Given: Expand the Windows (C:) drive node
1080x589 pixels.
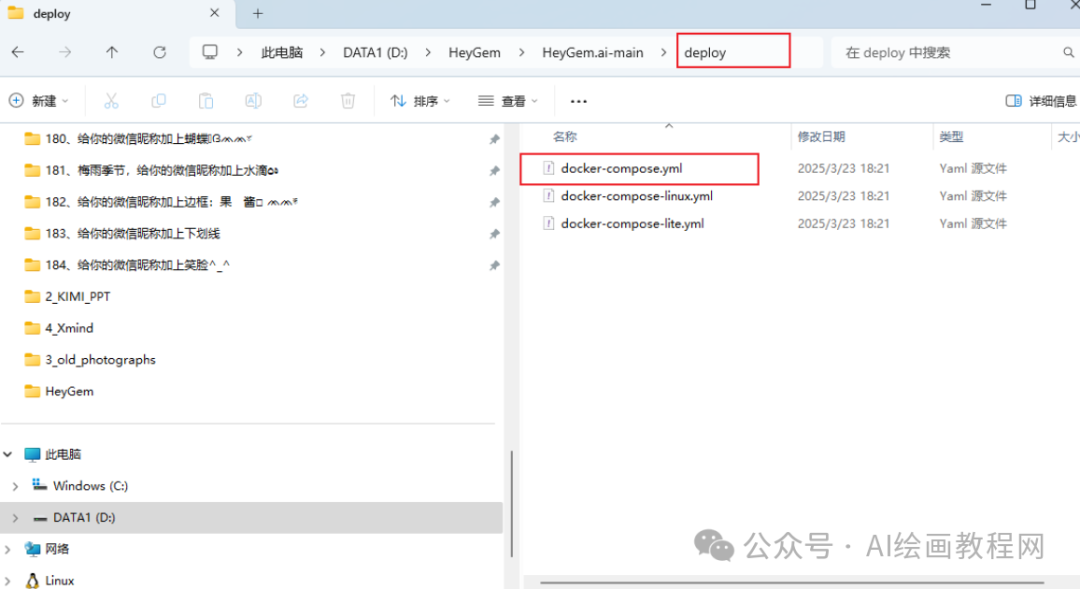Looking at the screenshot, I should (x=15, y=486).
